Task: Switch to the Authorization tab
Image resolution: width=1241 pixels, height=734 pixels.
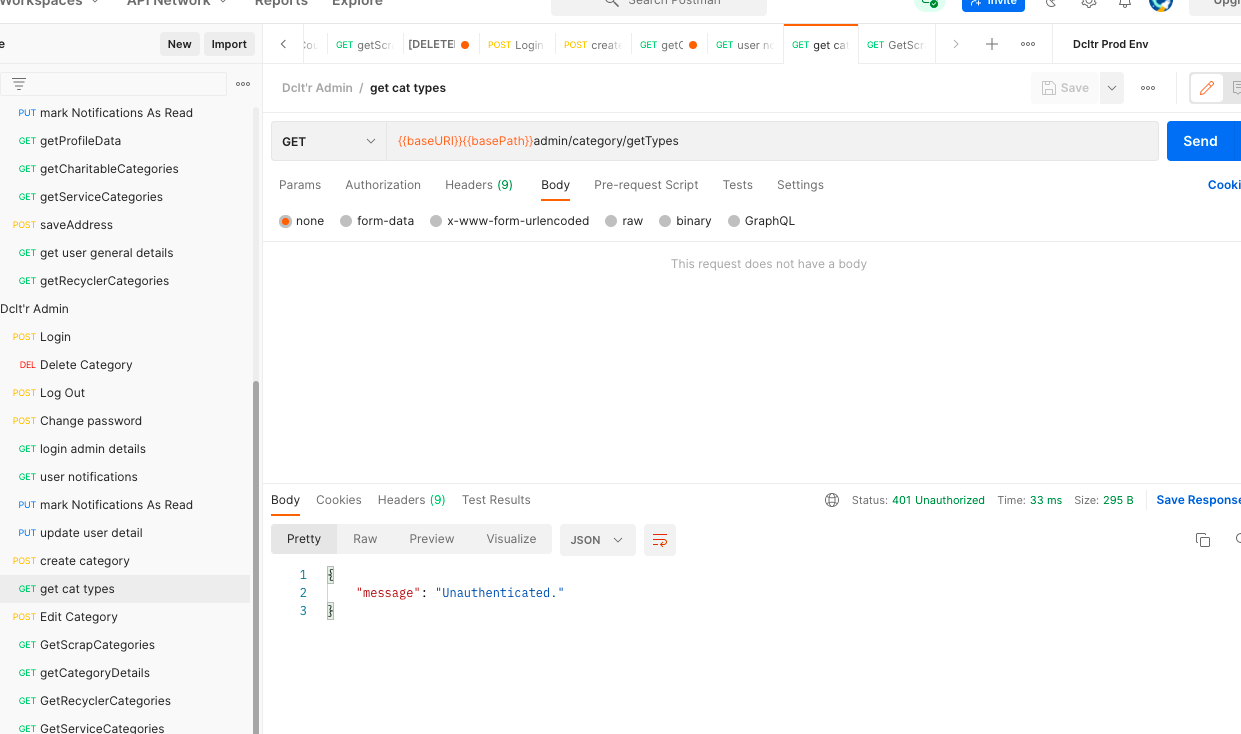Action: (x=383, y=185)
